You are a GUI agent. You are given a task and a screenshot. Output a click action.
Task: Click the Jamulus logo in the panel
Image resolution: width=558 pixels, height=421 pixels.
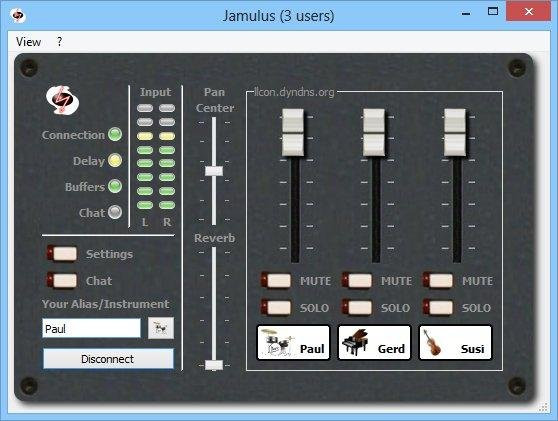coord(62,101)
